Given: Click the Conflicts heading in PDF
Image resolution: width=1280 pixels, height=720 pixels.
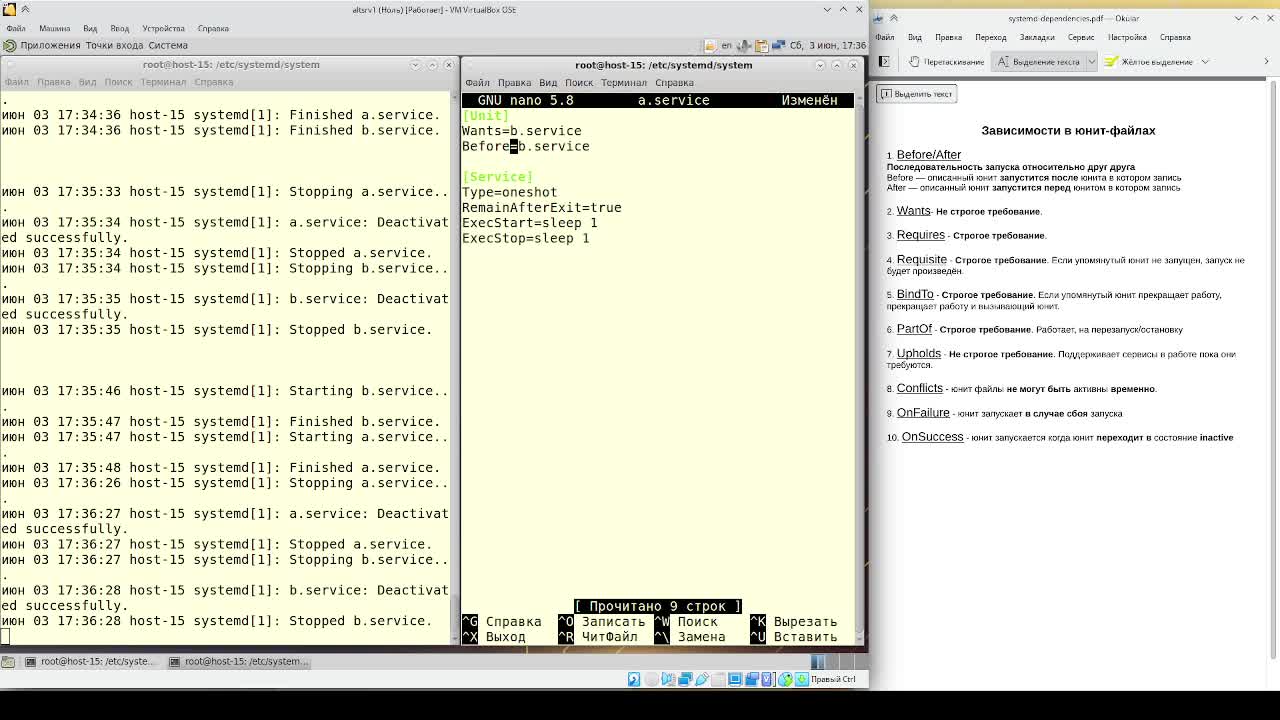Looking at the screenshot, I should point(919,388).
